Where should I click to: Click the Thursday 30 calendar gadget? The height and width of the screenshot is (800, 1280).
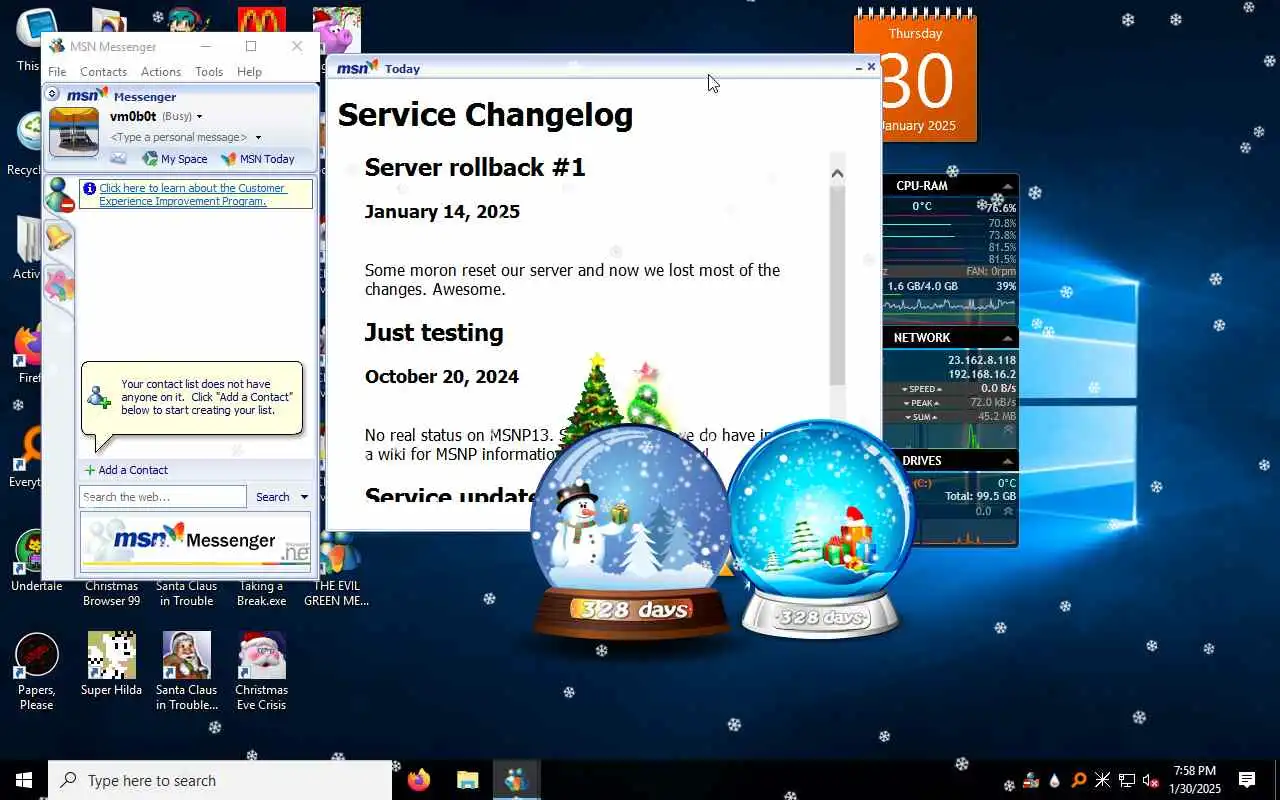[915, 77]
